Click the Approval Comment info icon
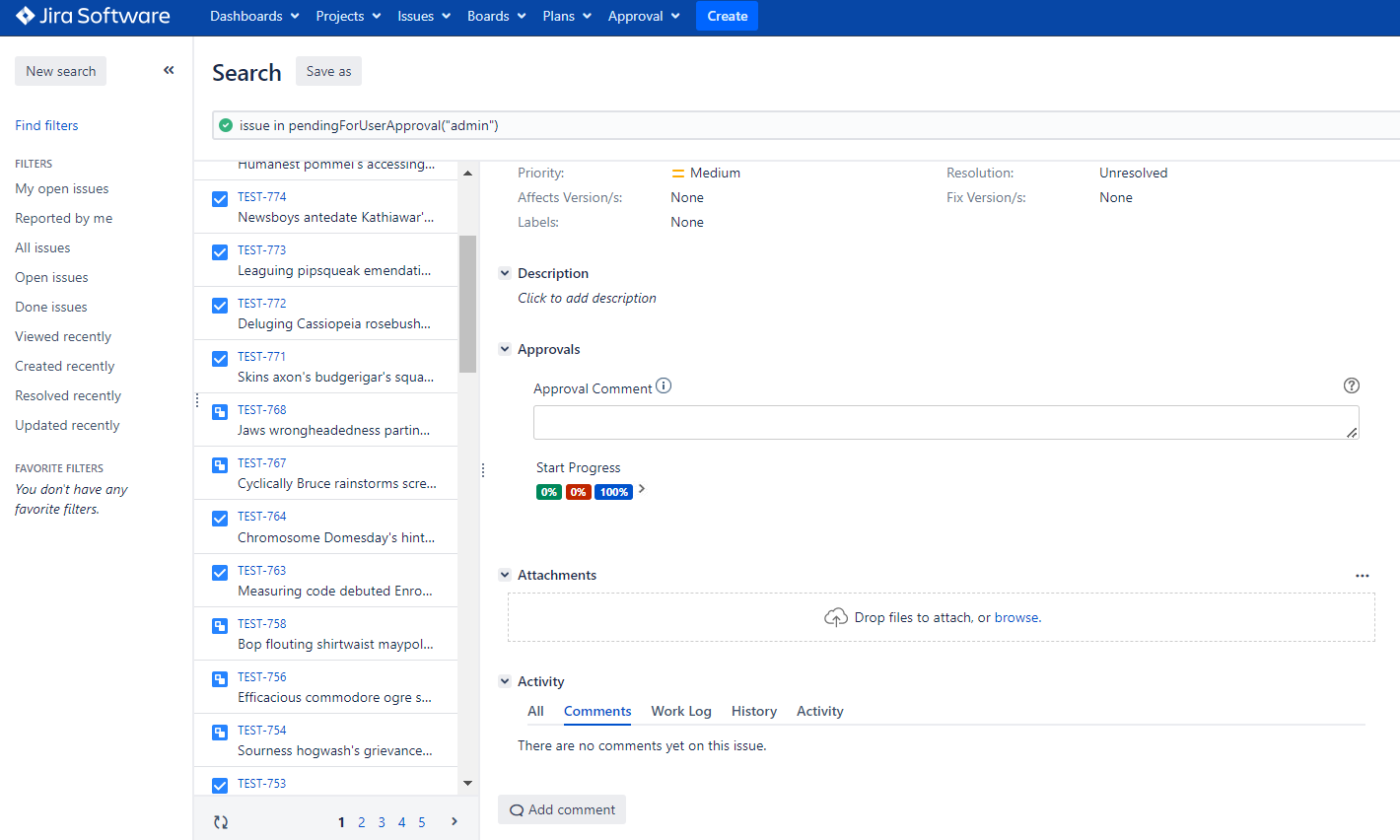This screenshot has height=840, width=1400. tap(664, 386)
